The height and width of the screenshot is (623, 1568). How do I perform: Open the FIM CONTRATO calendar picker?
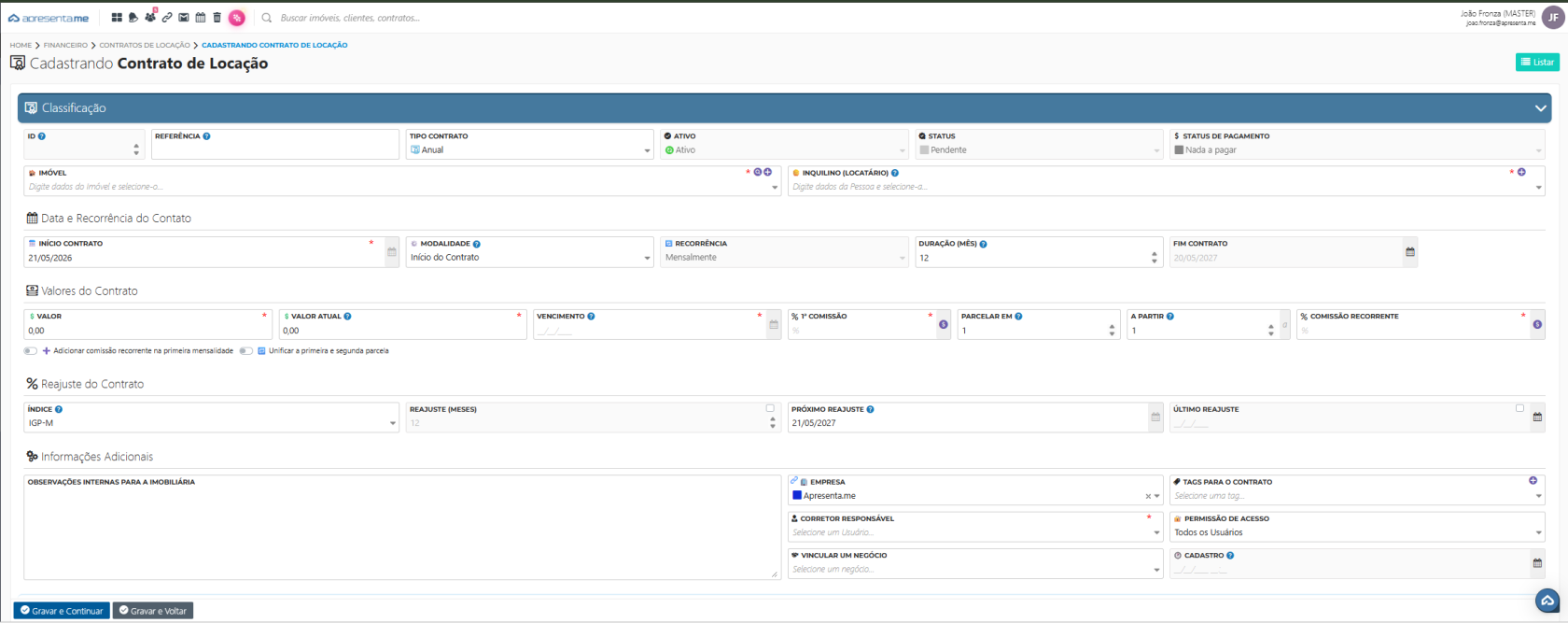[1410, 252]
